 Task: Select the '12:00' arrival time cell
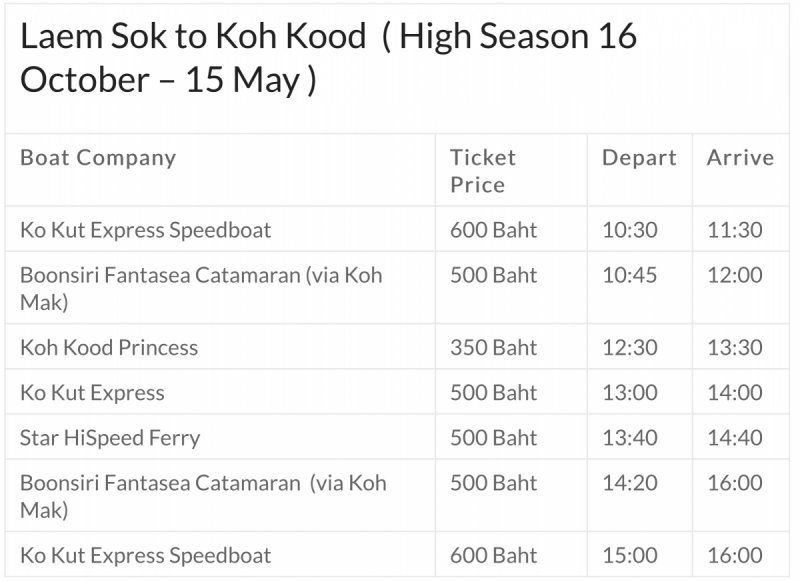coord(735,275)
